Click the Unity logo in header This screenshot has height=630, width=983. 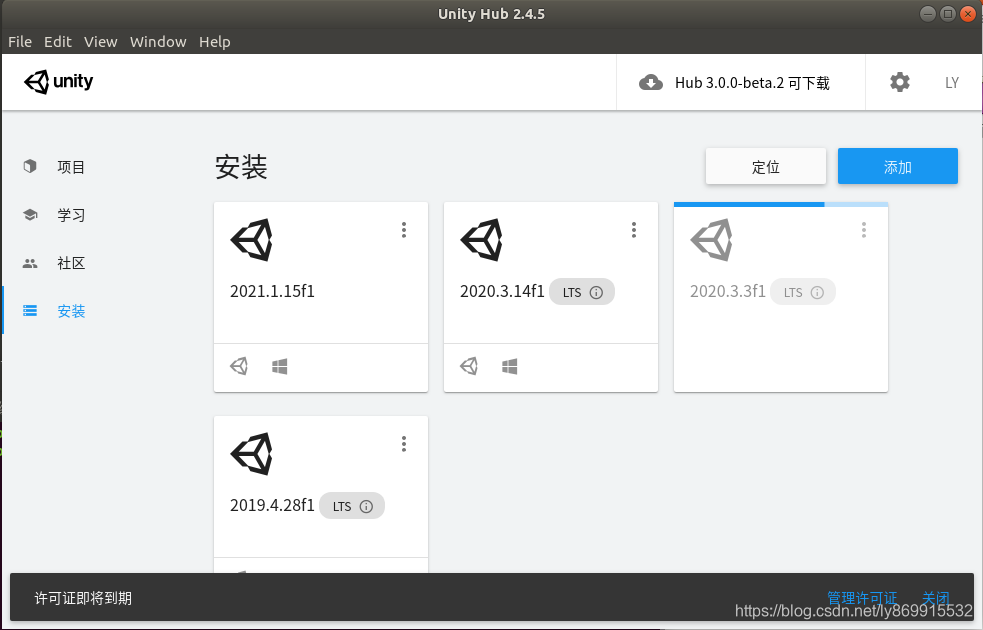pos(58,82)
